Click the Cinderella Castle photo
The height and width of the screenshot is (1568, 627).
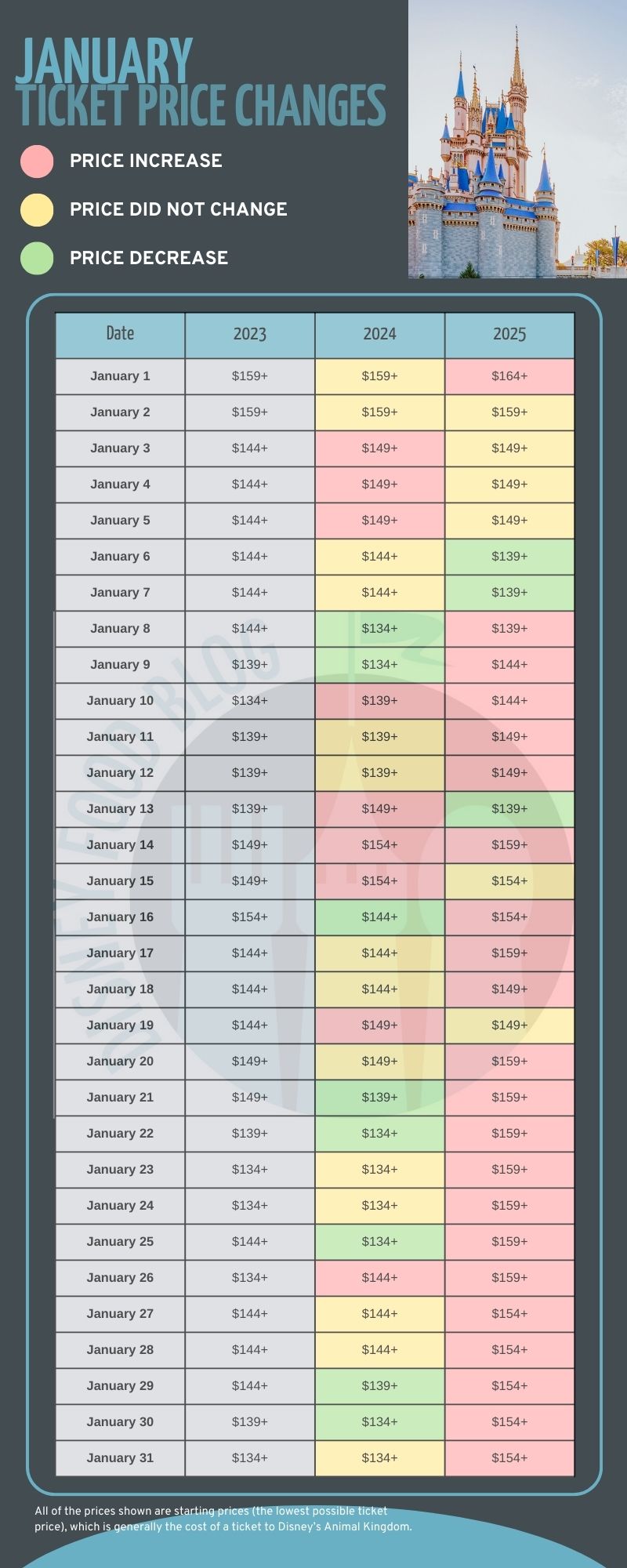517,140
